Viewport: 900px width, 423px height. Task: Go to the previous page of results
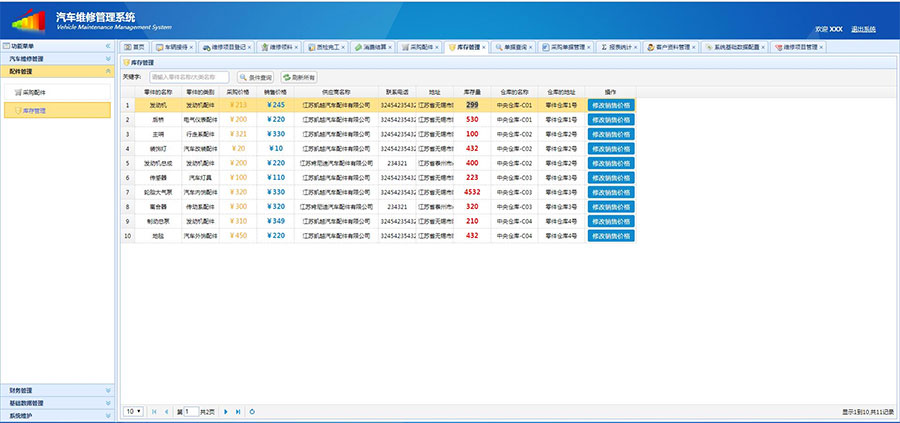166,411
